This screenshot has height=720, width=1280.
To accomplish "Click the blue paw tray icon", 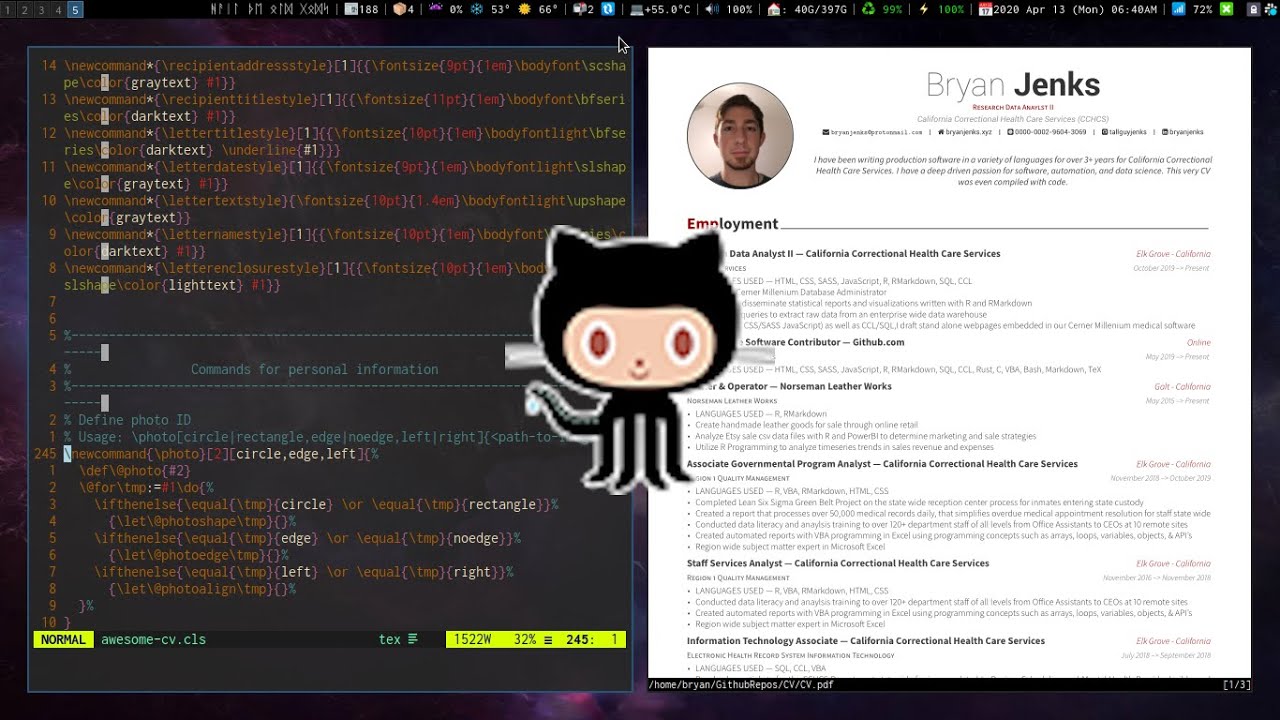I will coord(1270,9).
